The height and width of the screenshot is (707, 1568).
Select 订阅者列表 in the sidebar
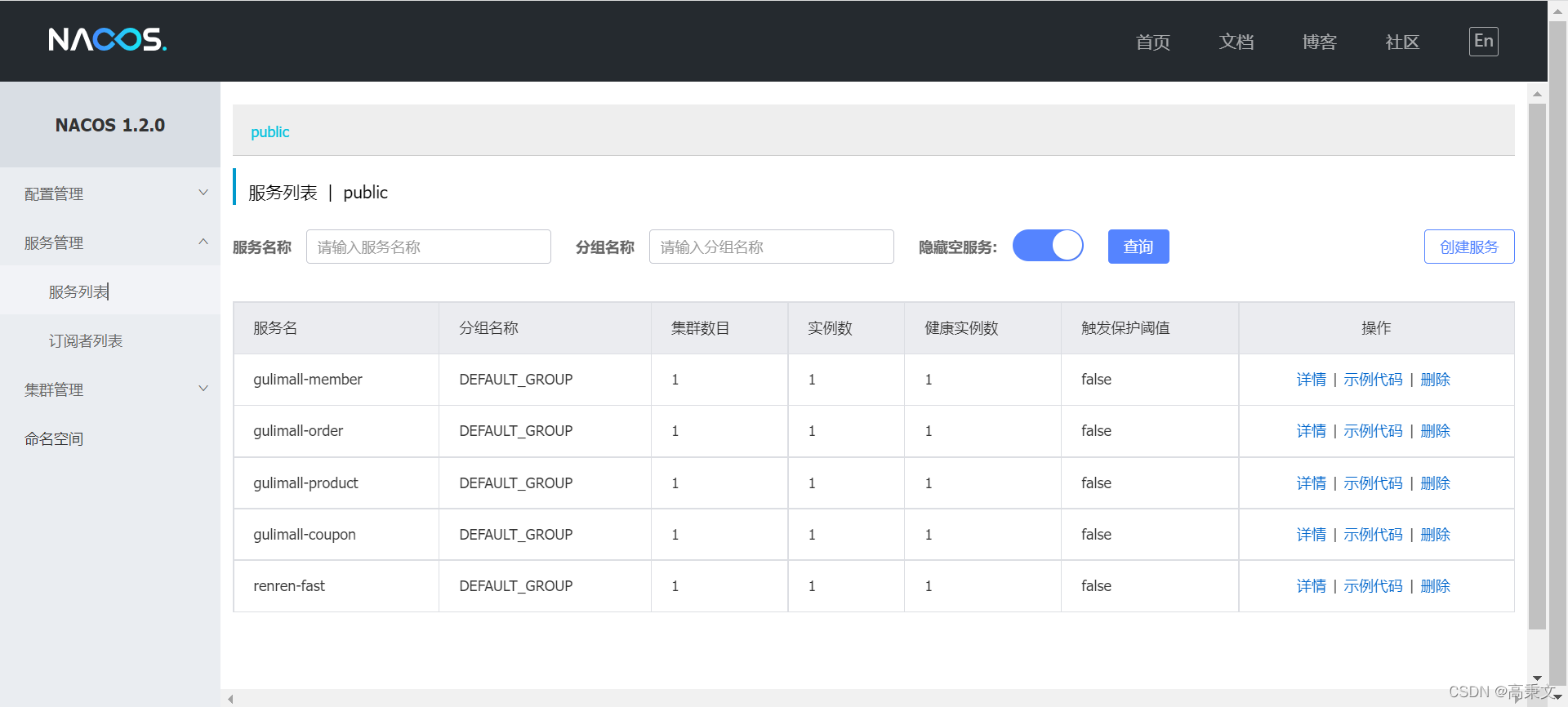pos(110,340)
